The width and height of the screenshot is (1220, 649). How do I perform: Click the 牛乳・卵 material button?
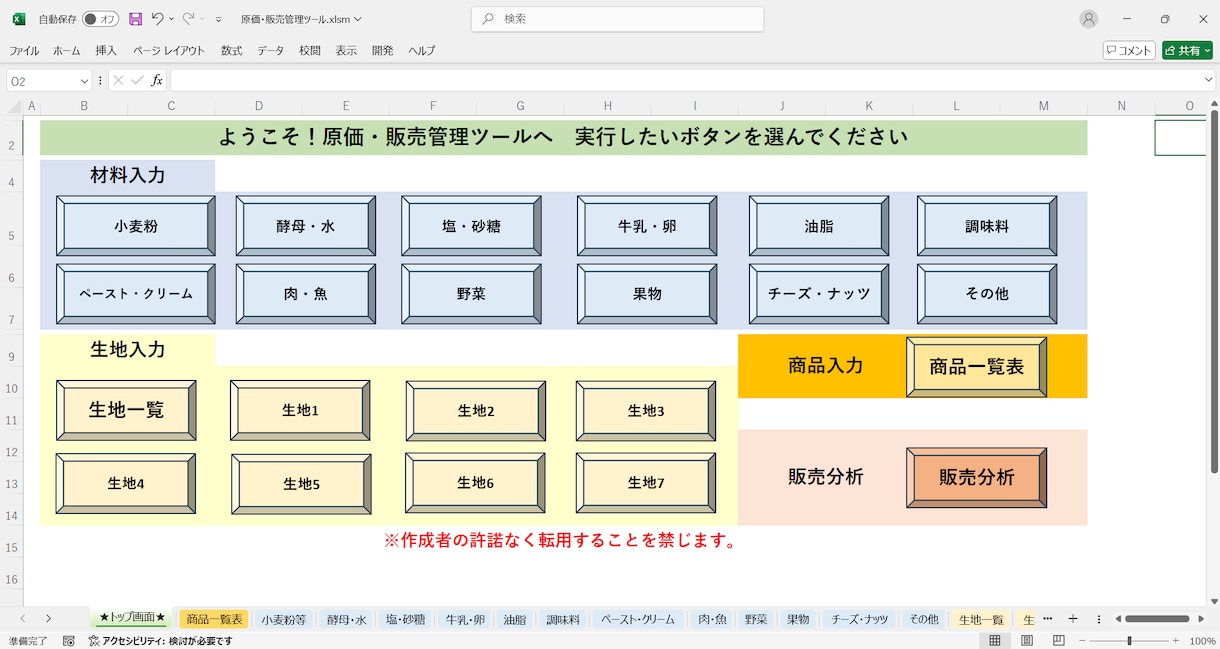point(647,226)
